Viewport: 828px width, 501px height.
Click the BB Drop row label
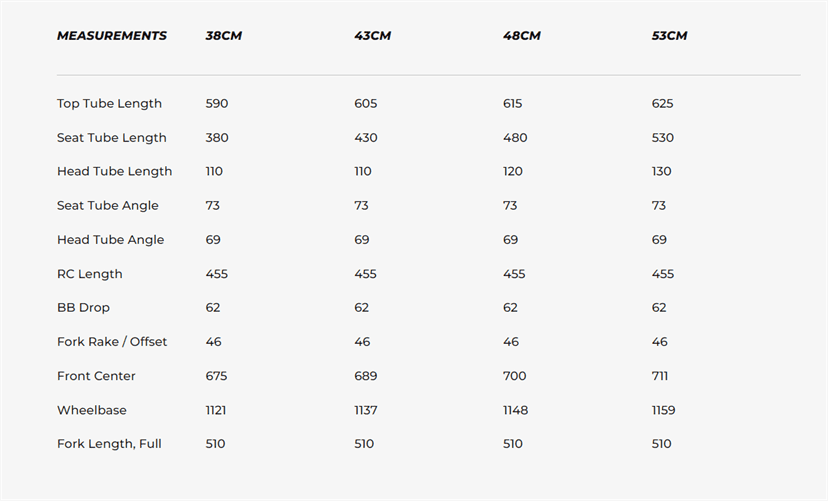[x=83, y=308]
